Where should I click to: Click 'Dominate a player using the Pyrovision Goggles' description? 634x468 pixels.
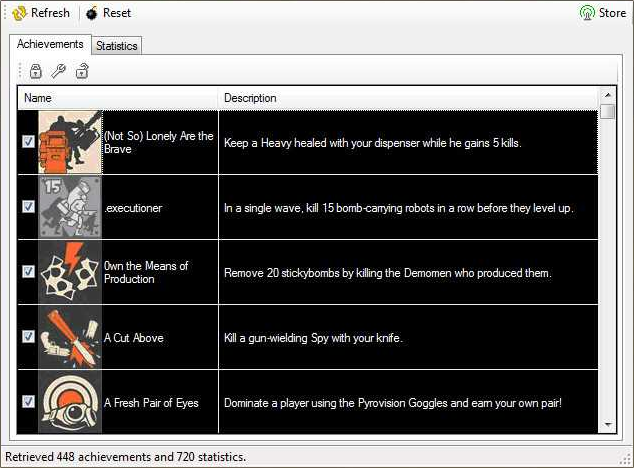pyautogui.click(x=393, y=403)
